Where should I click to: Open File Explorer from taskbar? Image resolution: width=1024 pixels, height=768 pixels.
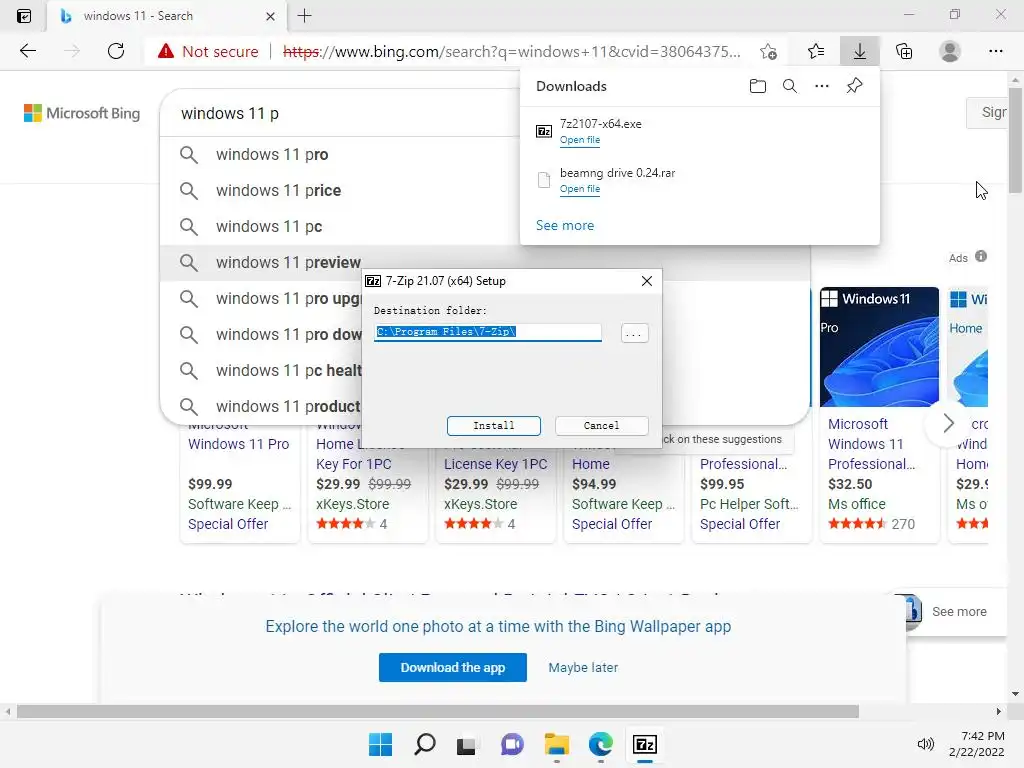[x=556, y=744]
